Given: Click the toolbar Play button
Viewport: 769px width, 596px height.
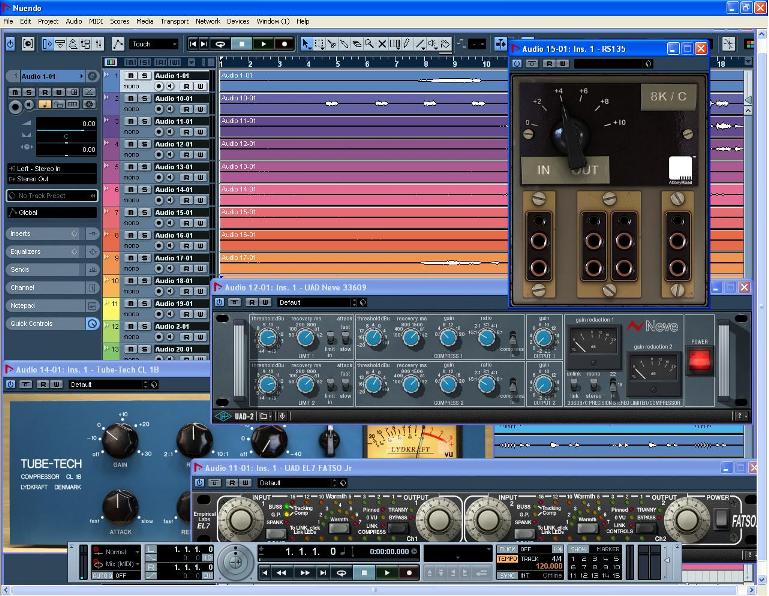Looking at the screenshot, I should point(263,44).
